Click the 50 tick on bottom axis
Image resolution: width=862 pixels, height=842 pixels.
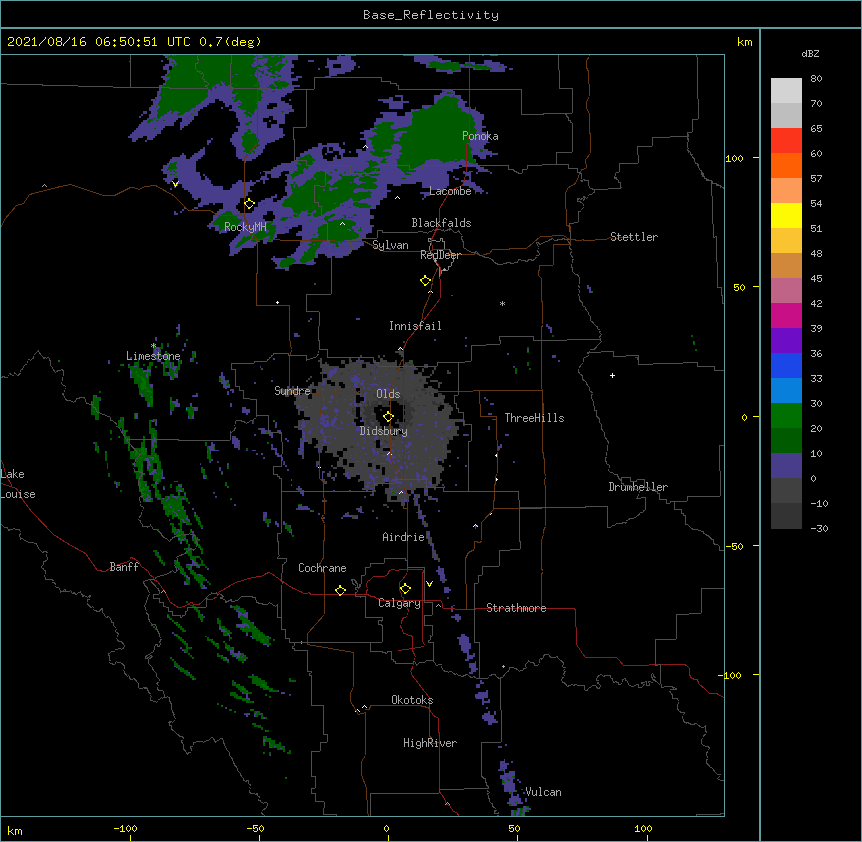pyautogui.click(x=514, y=828)
